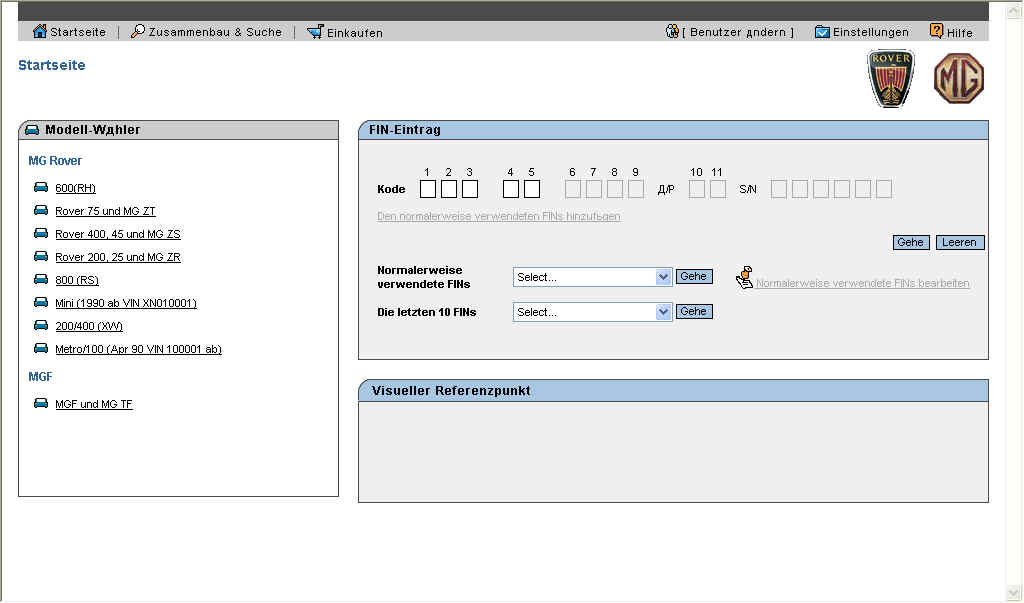The height and width of the screenshot is (603, 1024).
Task: Open Mini (1990 ab VIN XN010001) link
Action: coord(126,303)
